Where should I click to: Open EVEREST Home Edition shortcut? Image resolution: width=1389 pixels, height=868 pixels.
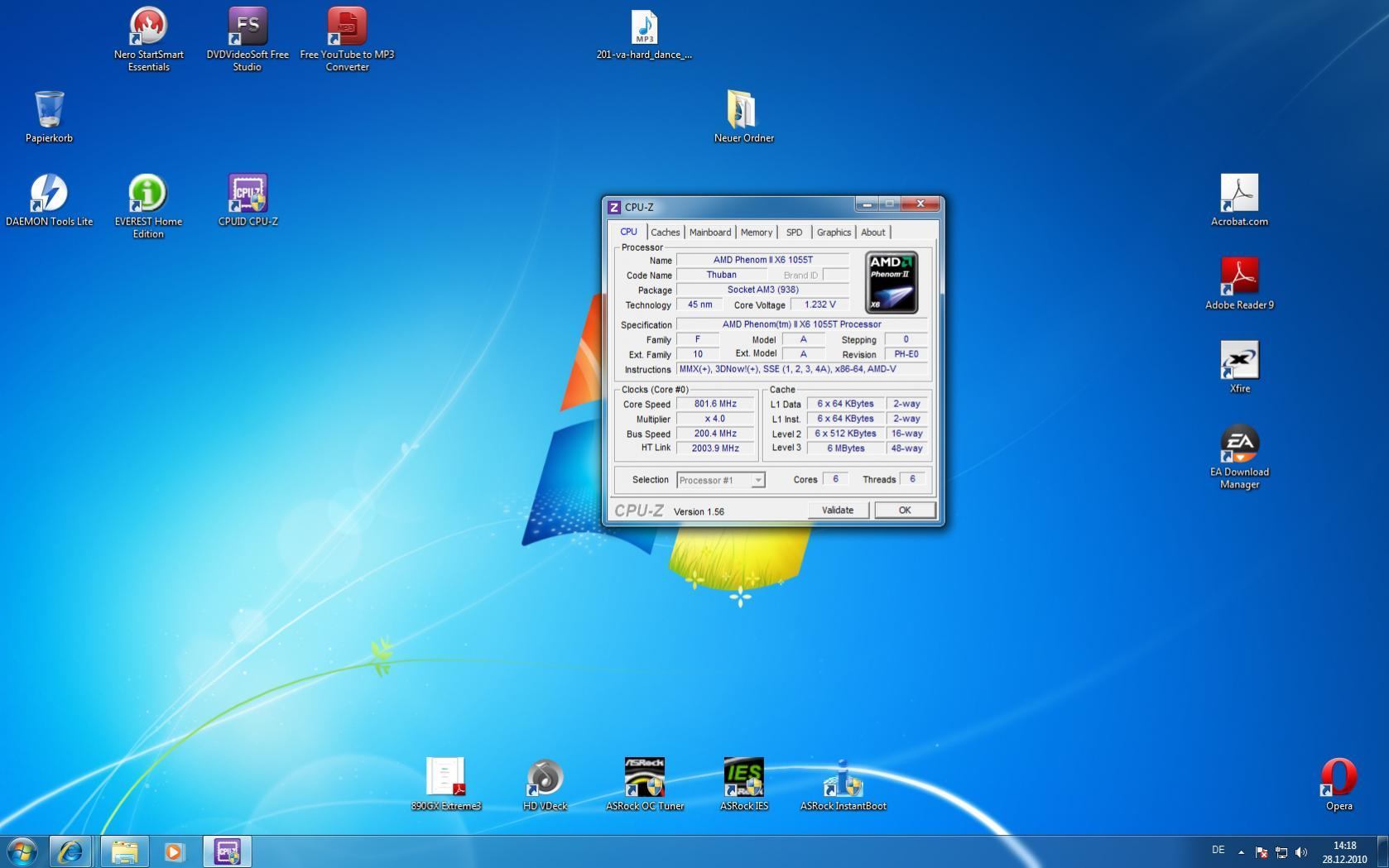(148, 206)
